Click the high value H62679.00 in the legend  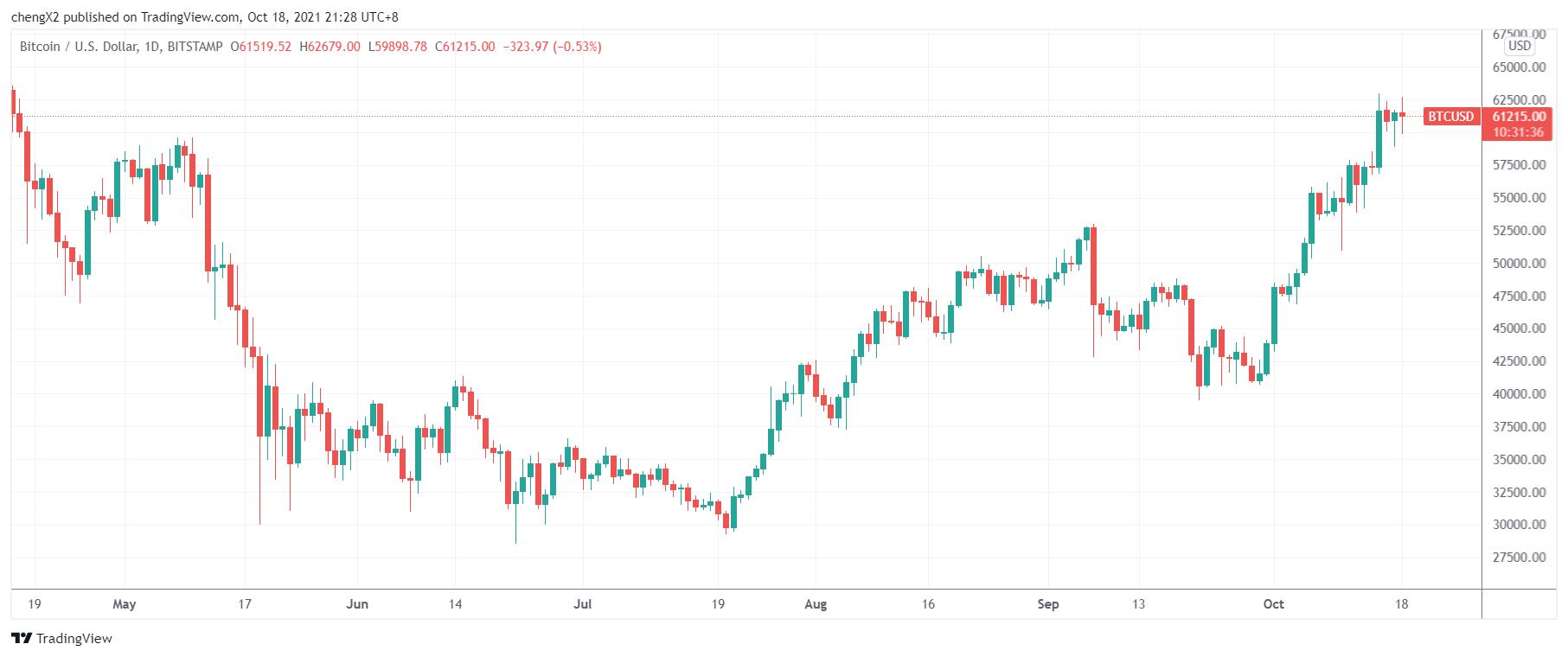[x=330, y=47]
